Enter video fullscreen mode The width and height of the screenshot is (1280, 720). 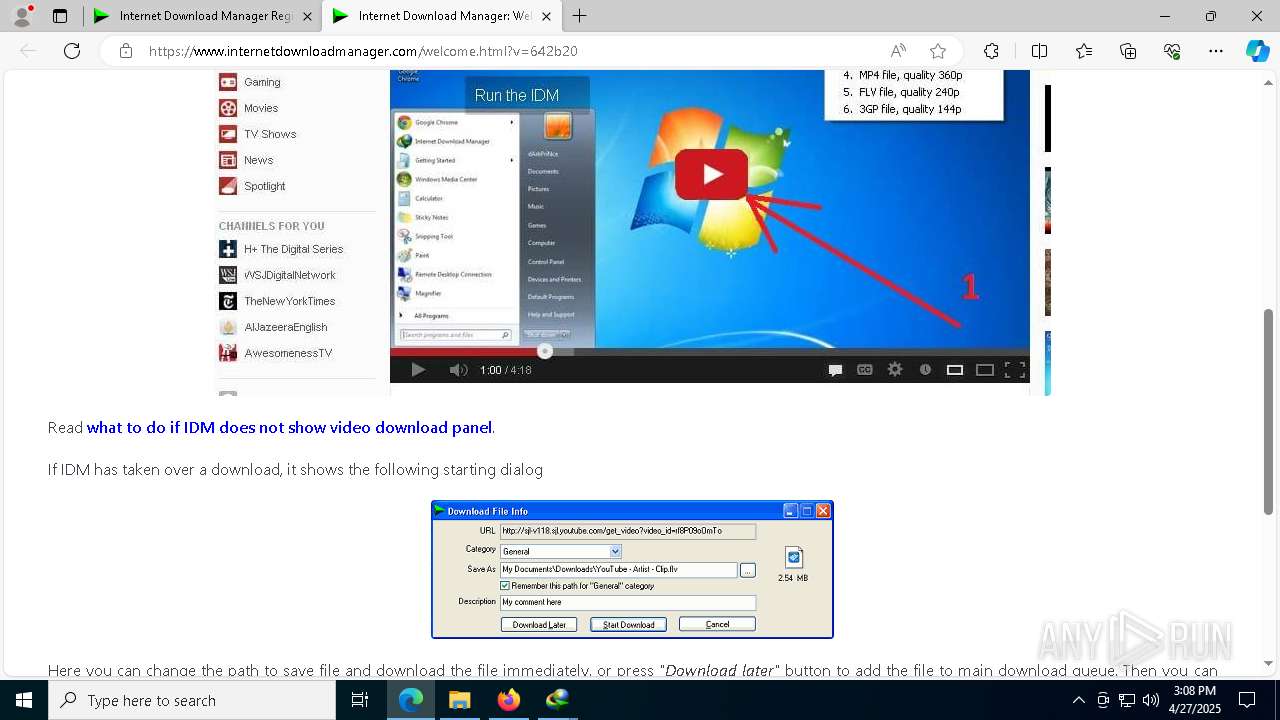point(1015,370)
